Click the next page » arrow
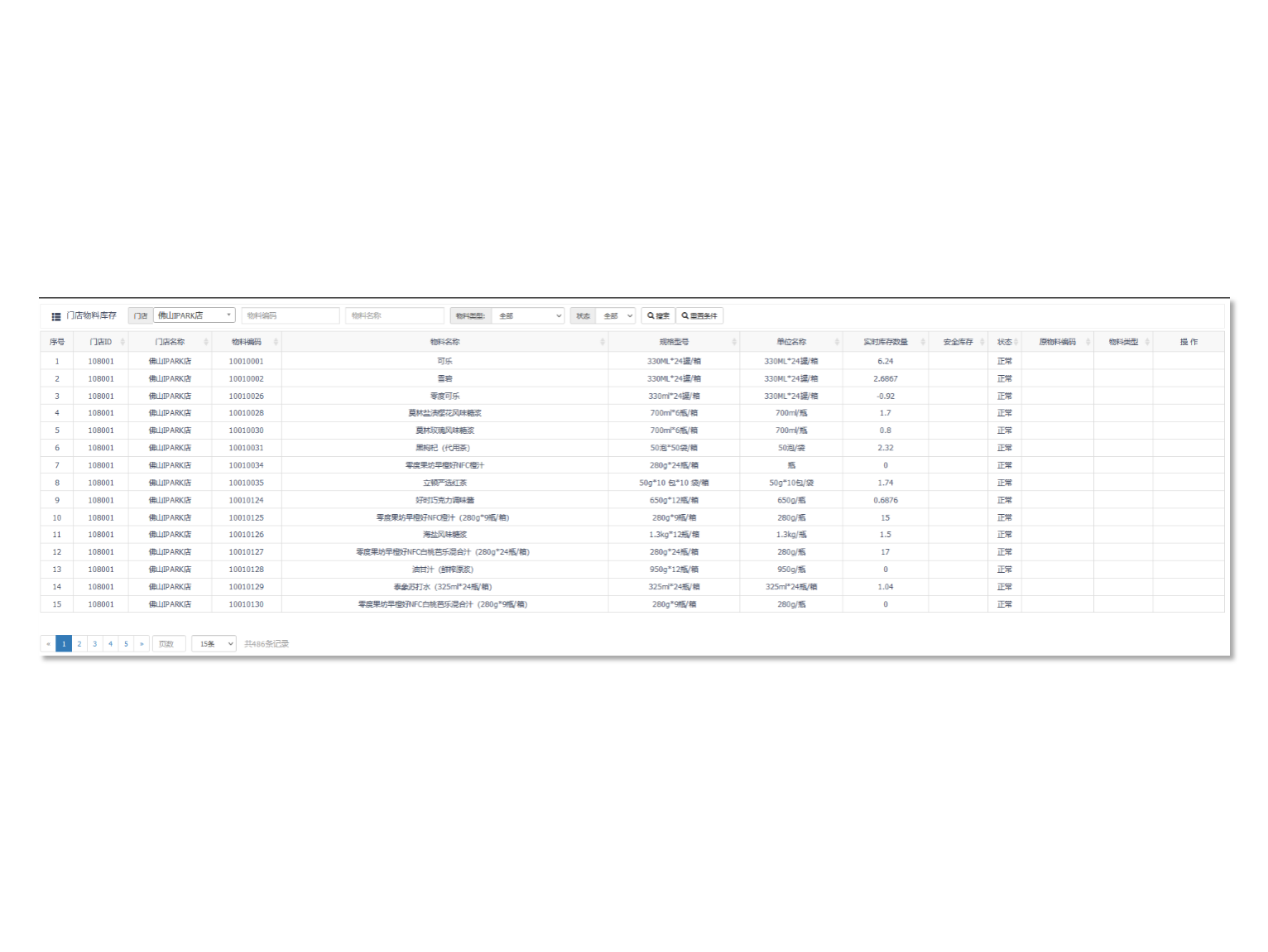The width and height of the screenshot is (1268, 952). point(142,644)
